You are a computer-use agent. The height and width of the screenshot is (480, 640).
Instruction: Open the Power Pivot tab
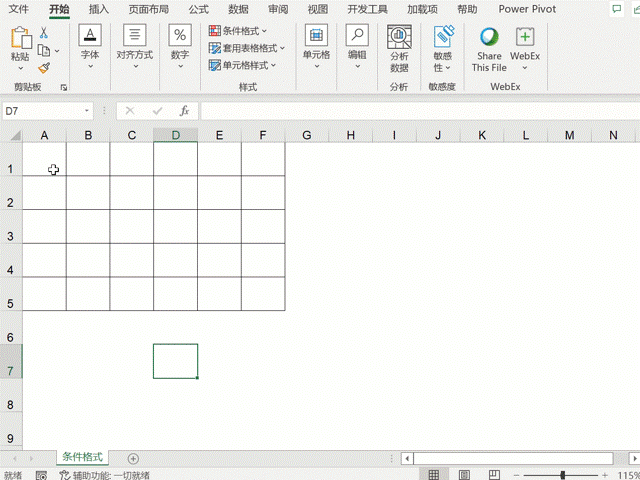tap(527, 9)
